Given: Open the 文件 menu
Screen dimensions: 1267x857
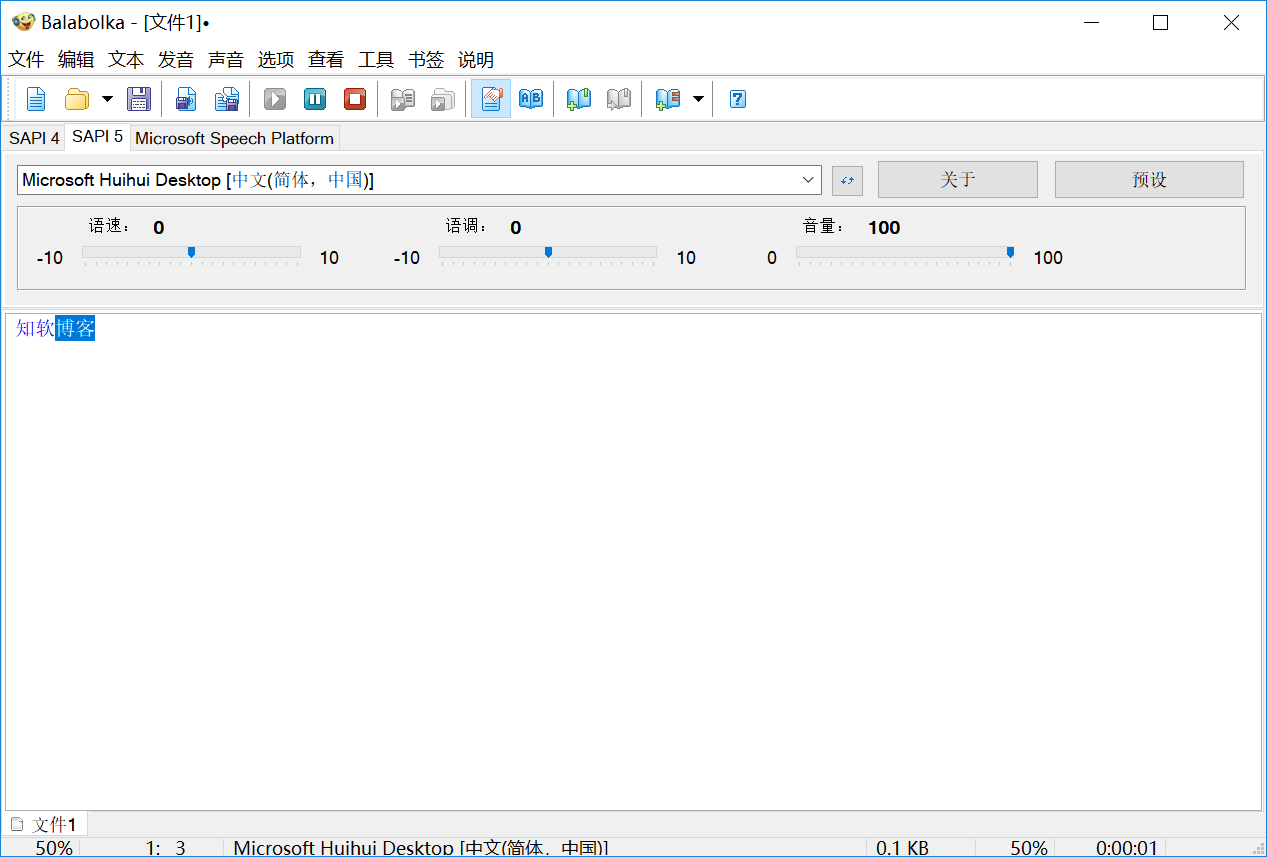Looking at the screenshot, I should tap(26, 60).
